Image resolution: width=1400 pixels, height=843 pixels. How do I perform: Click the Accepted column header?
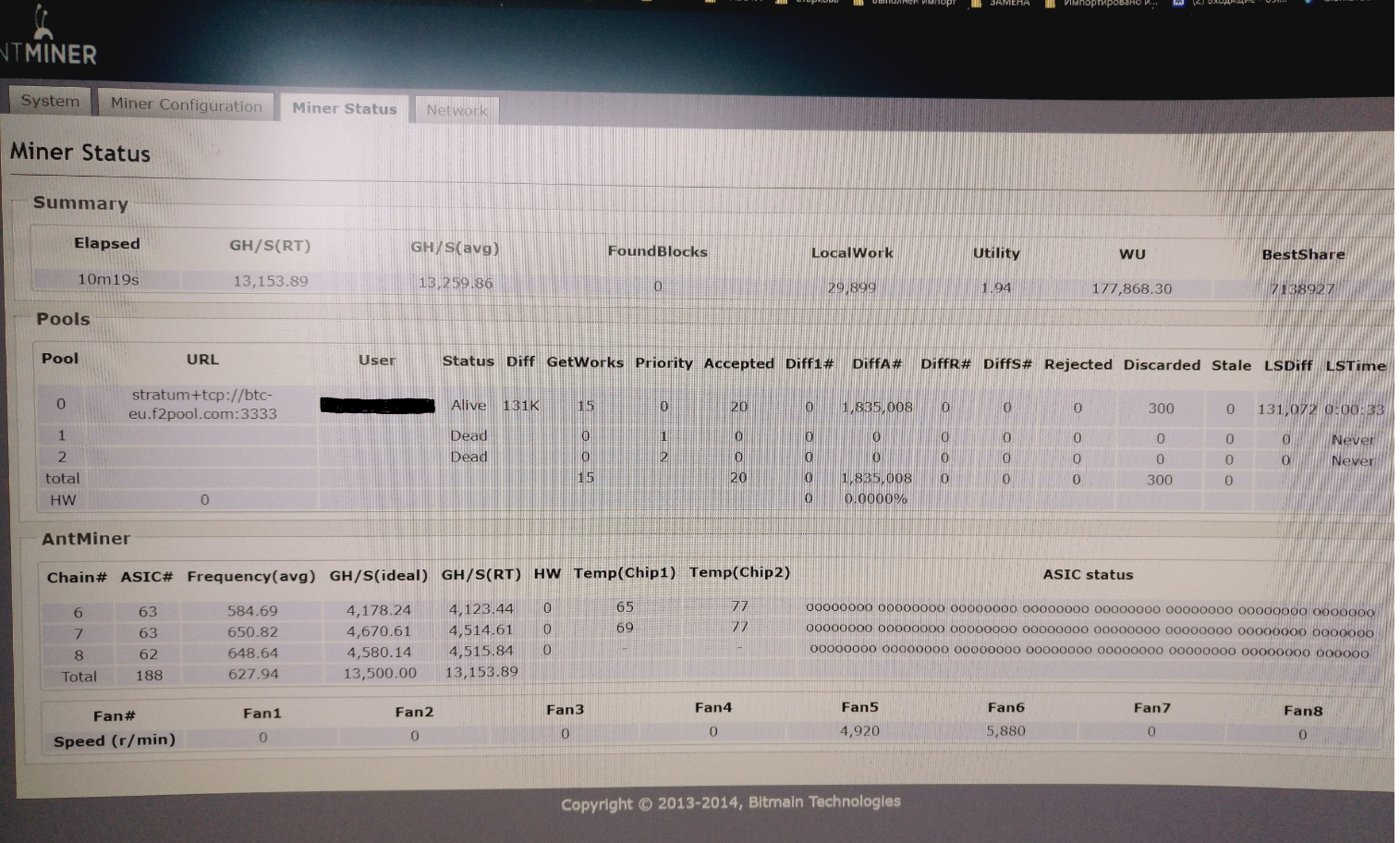(738, 363)
